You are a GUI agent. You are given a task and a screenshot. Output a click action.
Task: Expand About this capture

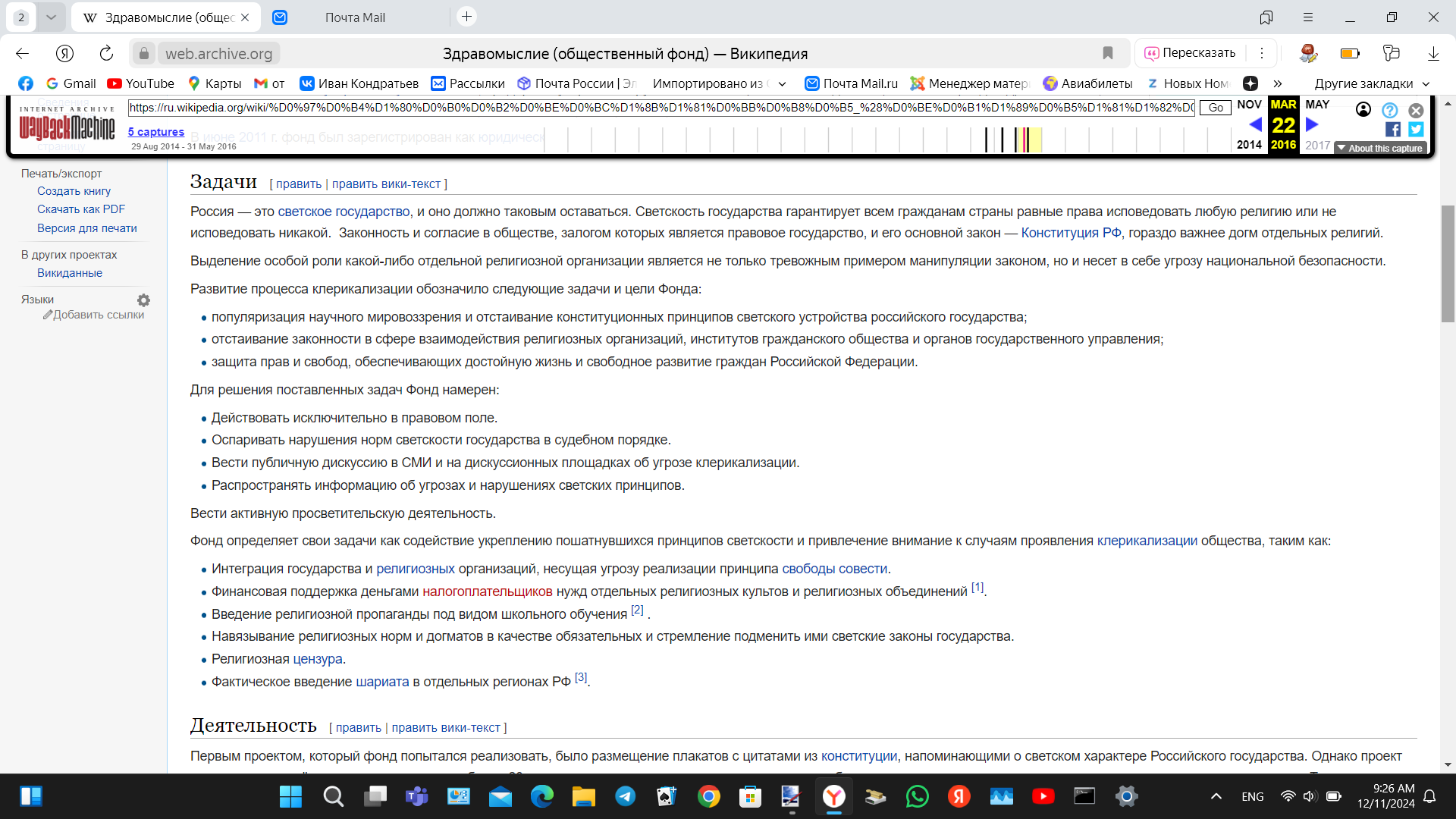(x=1380, y=149)
